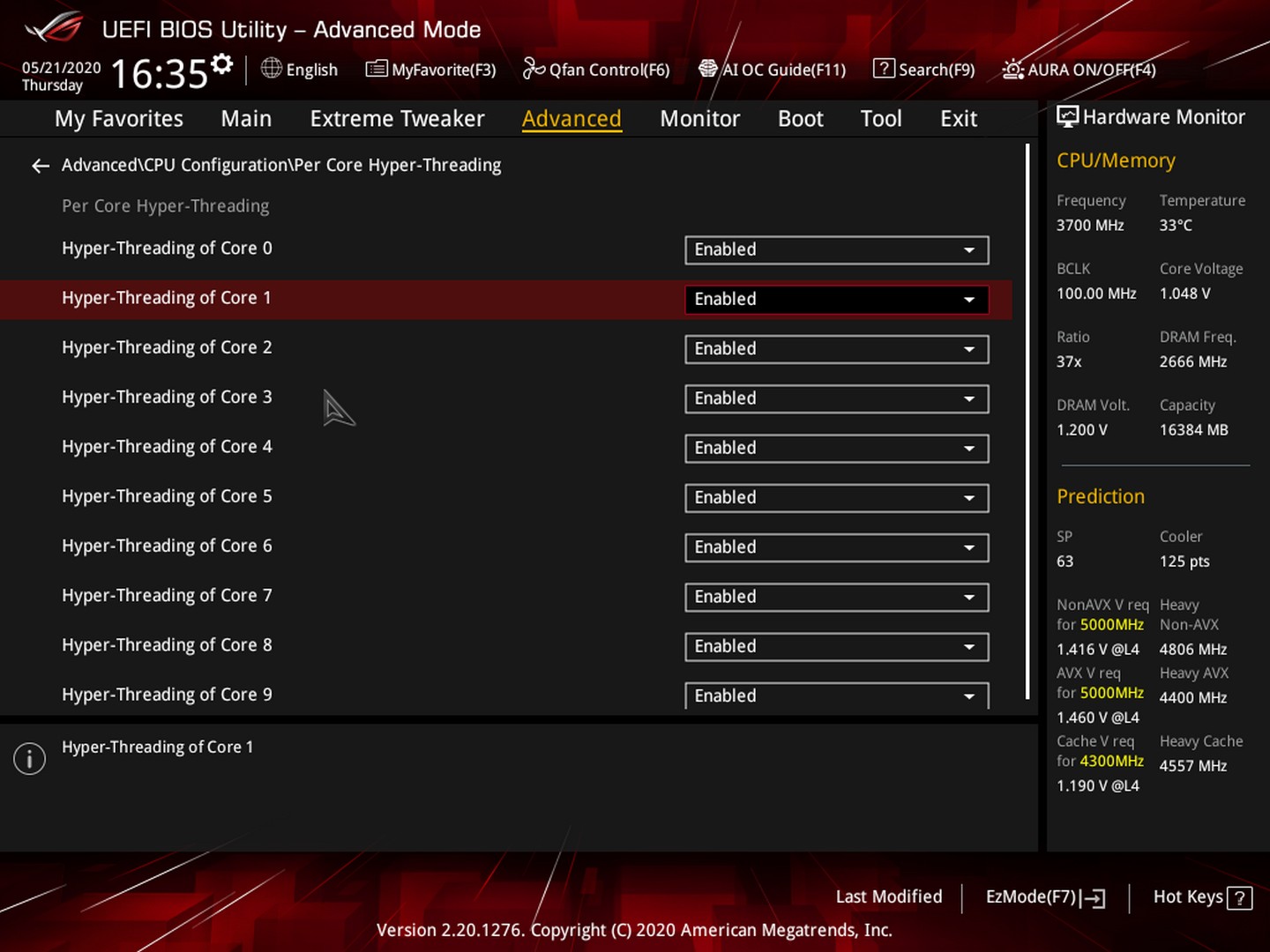Click the 05/21/2020 date text
Screen dimensions: 1270x952
click(61, 68)
